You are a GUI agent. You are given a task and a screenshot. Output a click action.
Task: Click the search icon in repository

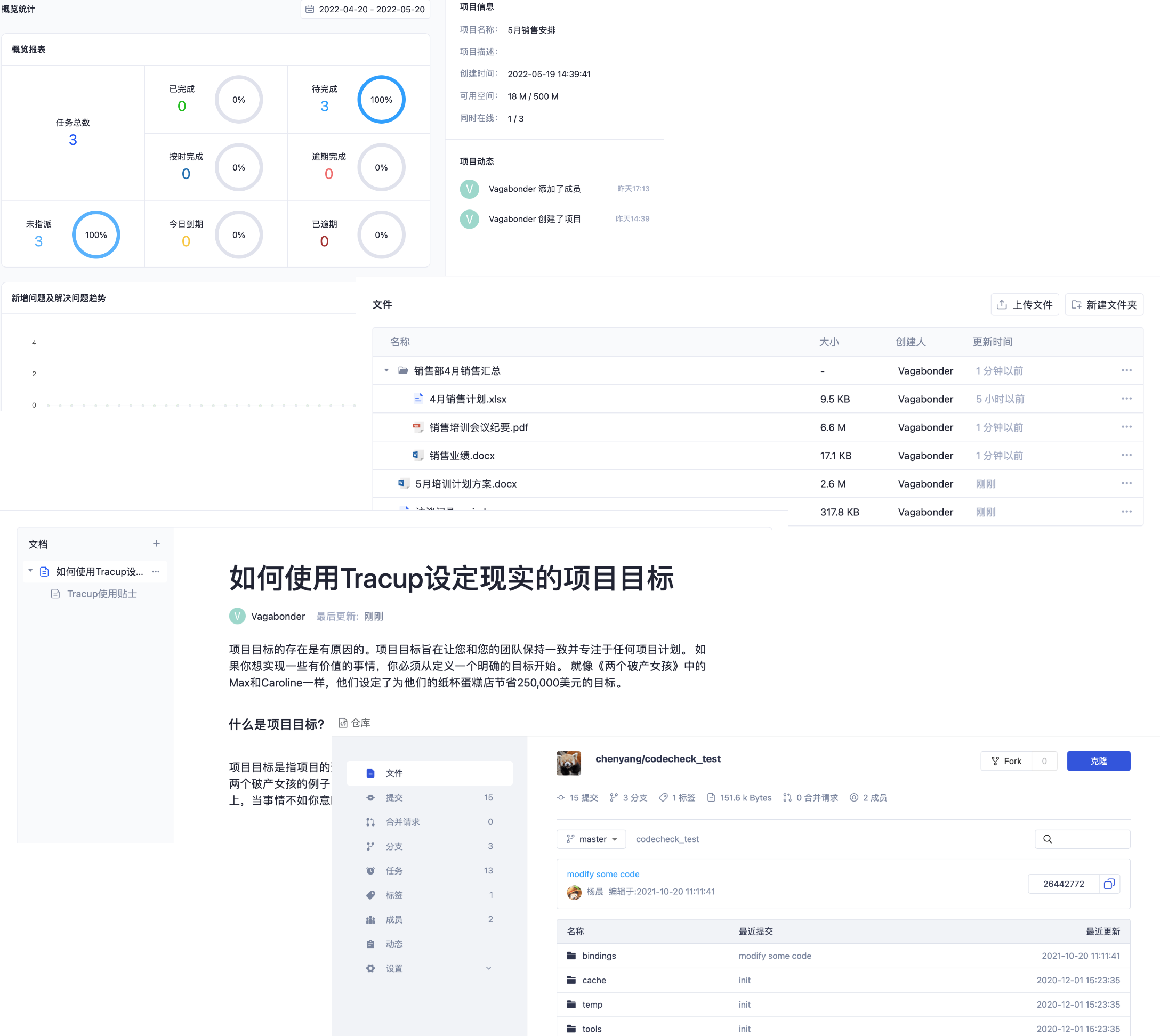click(1047, 839)
